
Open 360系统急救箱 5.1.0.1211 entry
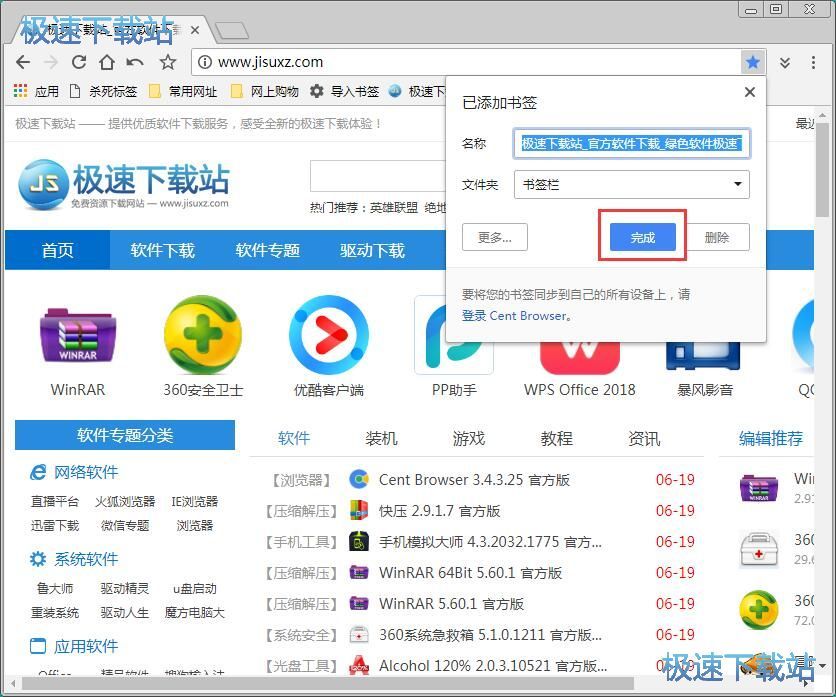click(490, 635)
